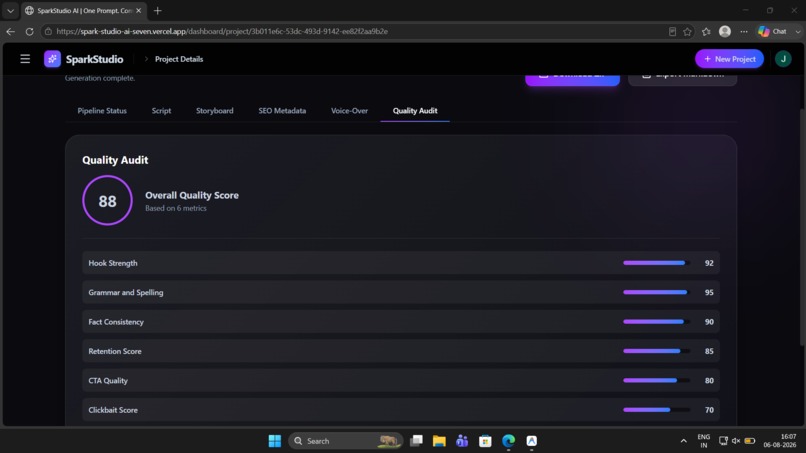Click the Retention Score row label
The height and width of the screenshot is (453, 806).
[115, 351]
